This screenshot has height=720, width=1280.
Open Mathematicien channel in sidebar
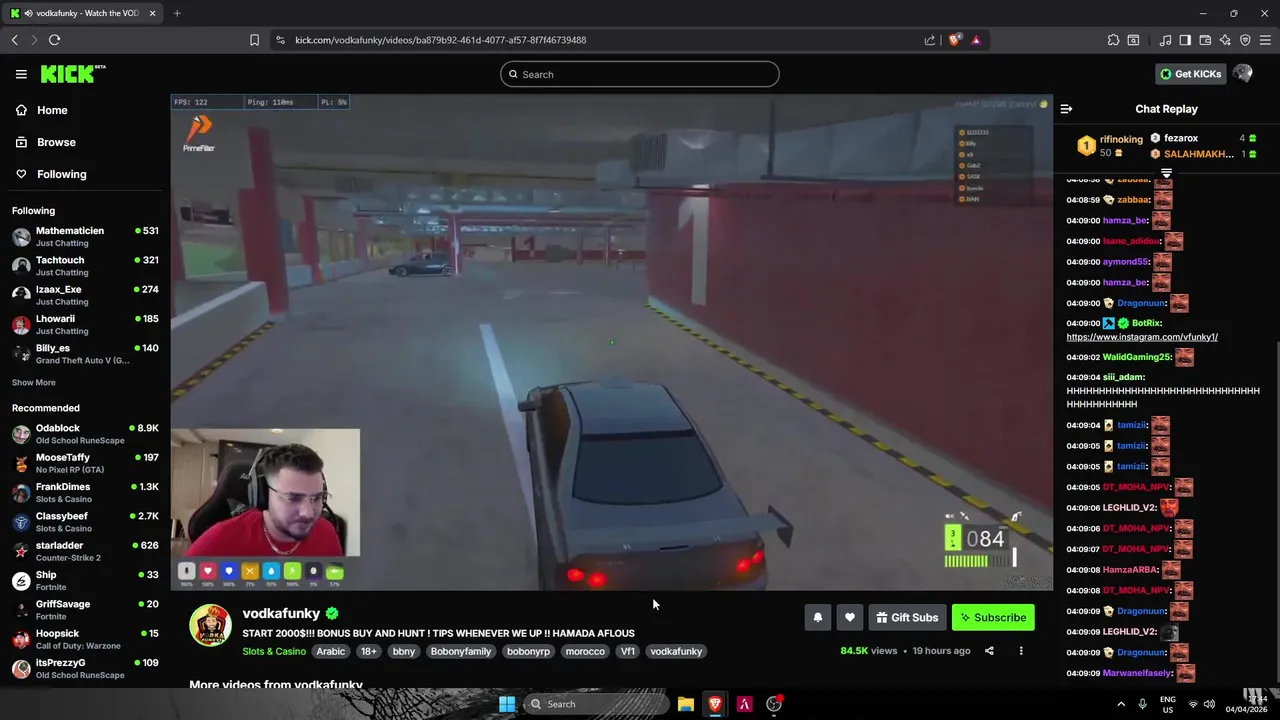tap(85, 237)
